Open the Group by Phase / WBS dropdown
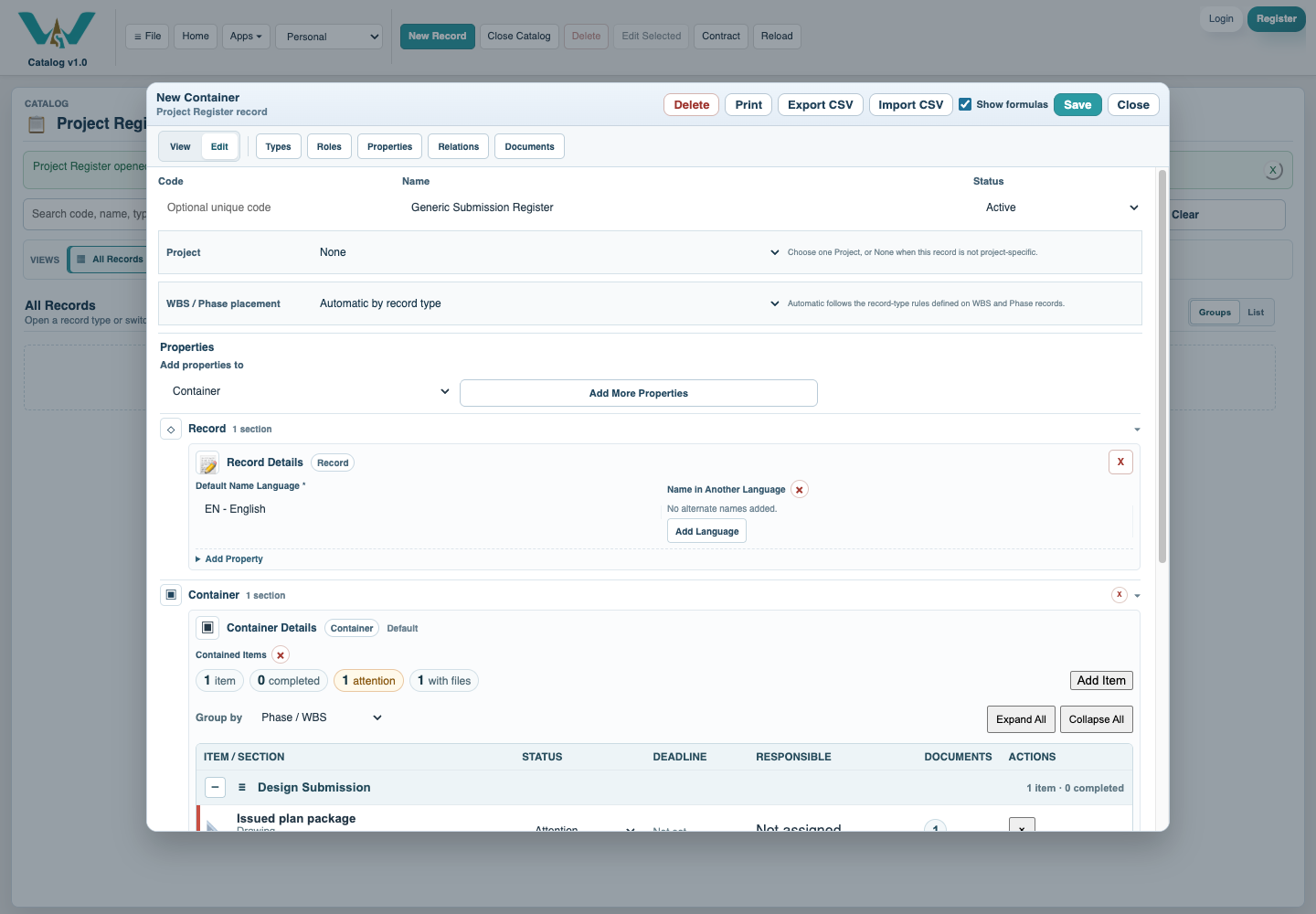1316x914 pixels. (321, 717)
